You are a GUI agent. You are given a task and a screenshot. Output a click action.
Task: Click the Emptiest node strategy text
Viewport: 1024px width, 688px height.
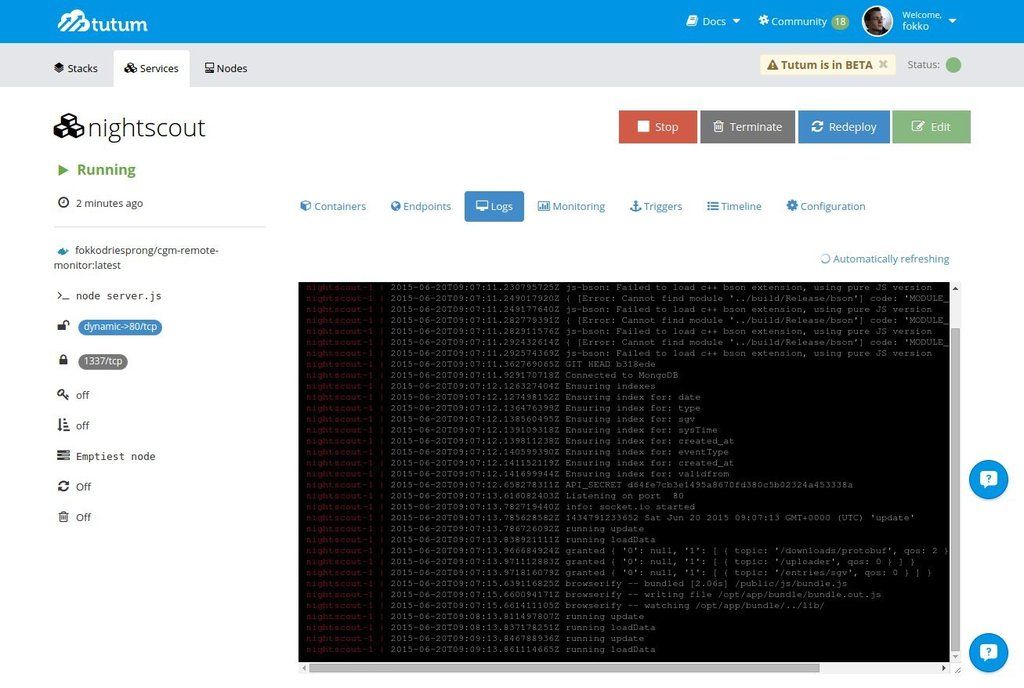tap(116, 456)
